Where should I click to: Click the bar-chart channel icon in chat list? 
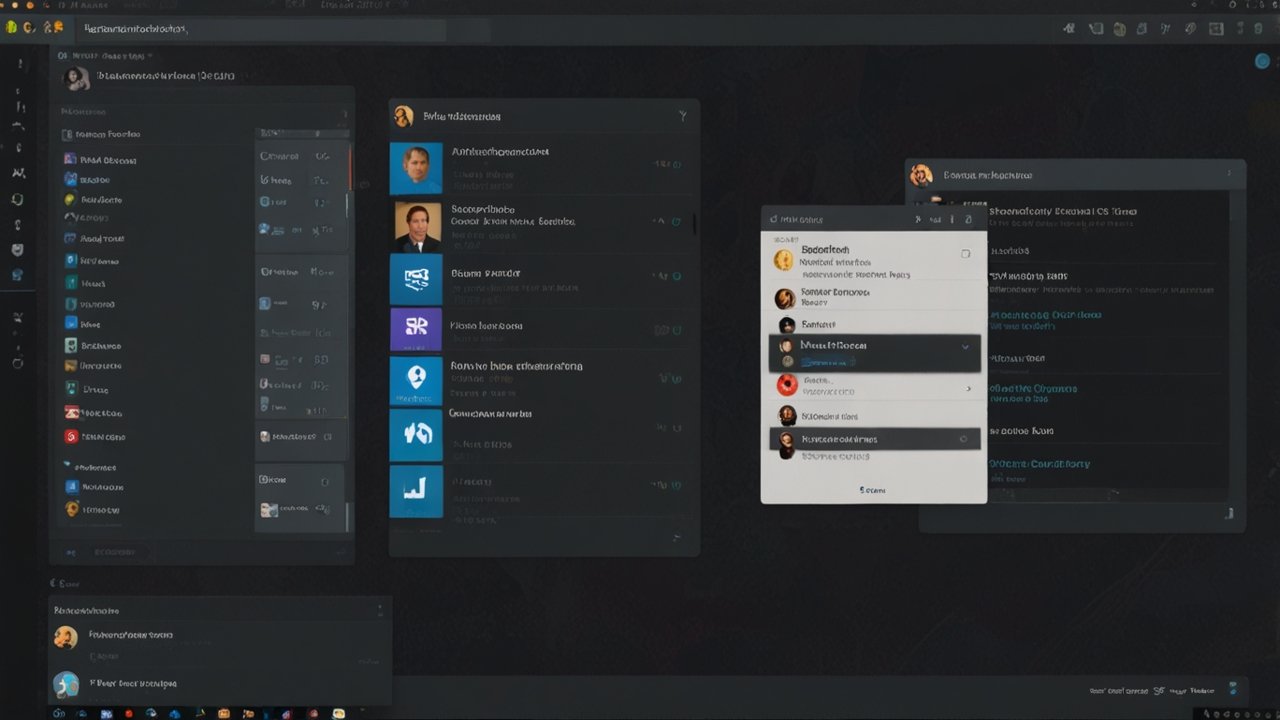pyautogui.click(x=417, y=490)
